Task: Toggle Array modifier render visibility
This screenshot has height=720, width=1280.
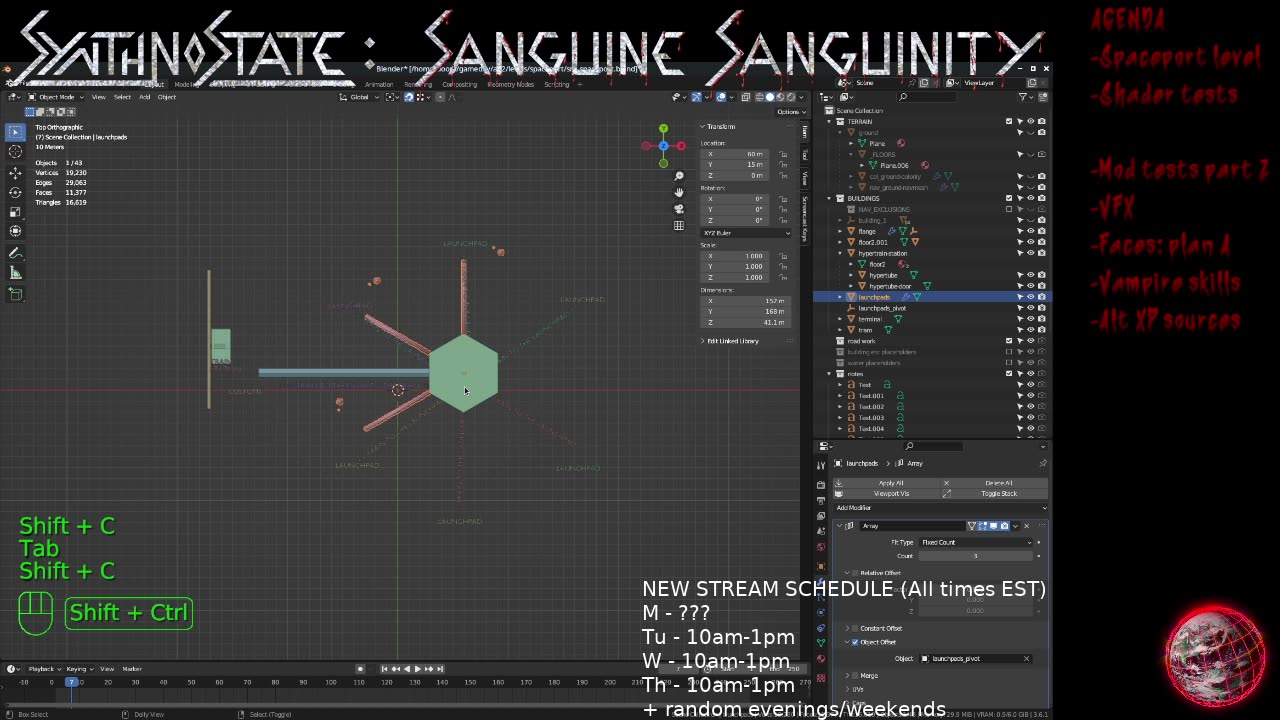Action: pyautogui.click(x=1005, y=526)
